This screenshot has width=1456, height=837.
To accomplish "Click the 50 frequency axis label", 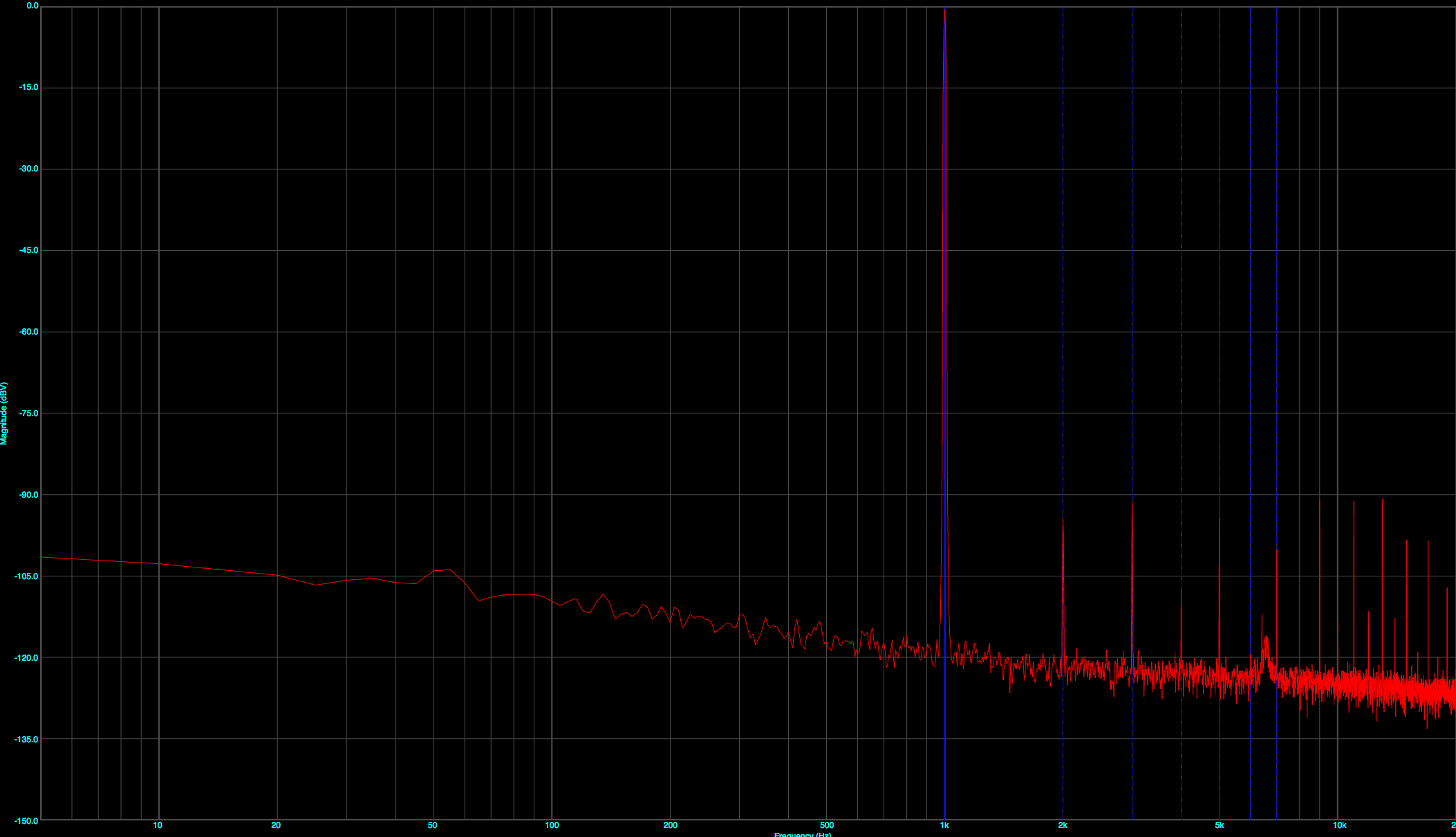I will pos(432,825).
